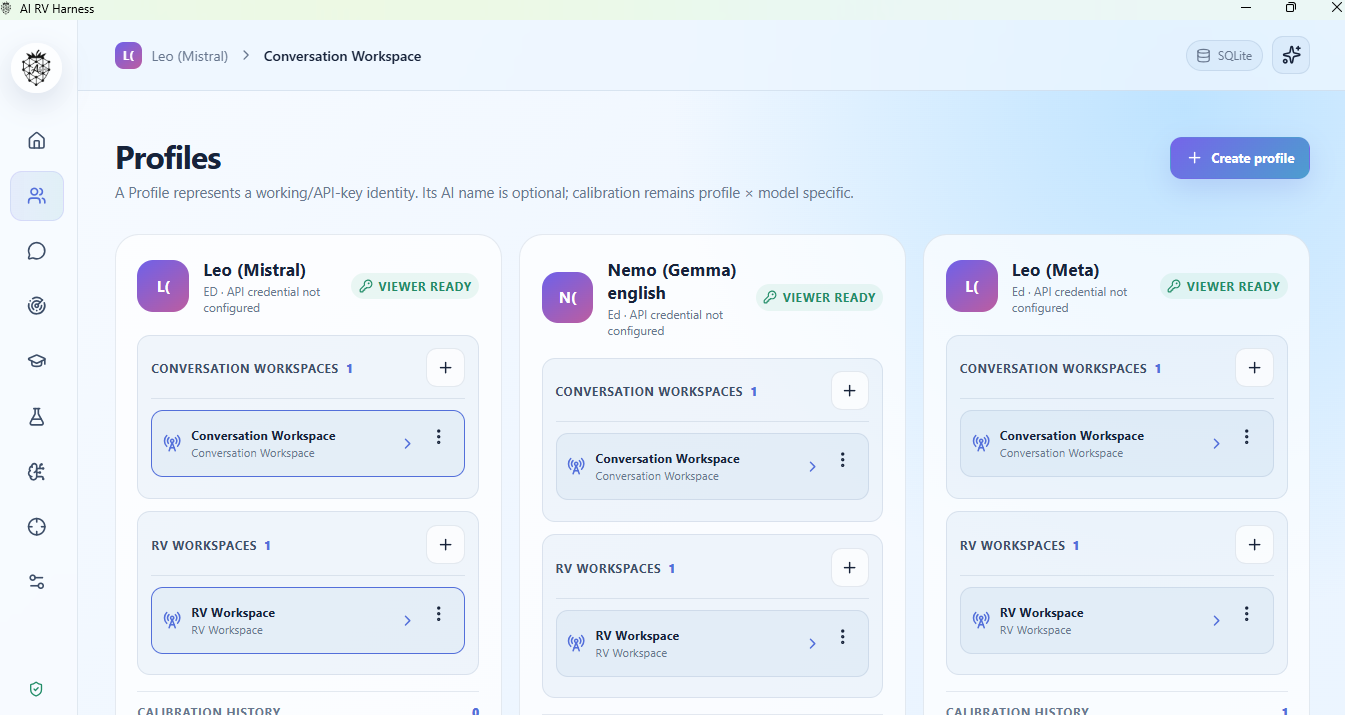Click the N( avatar on Nemo card

(x=568, y=297)
